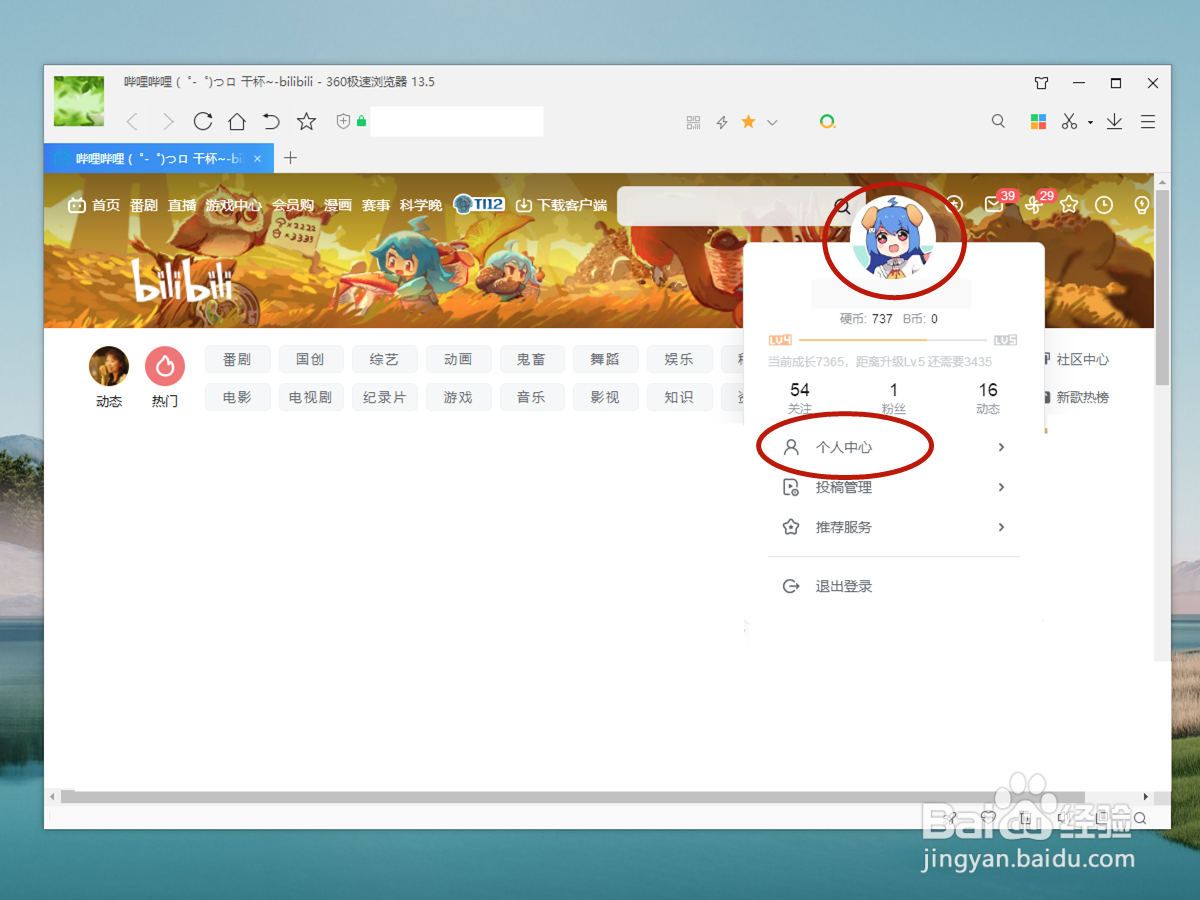Click the scissors screenshot tool icon
The width and height of the screenshot is (1200, 900).
click(1069, 122)
